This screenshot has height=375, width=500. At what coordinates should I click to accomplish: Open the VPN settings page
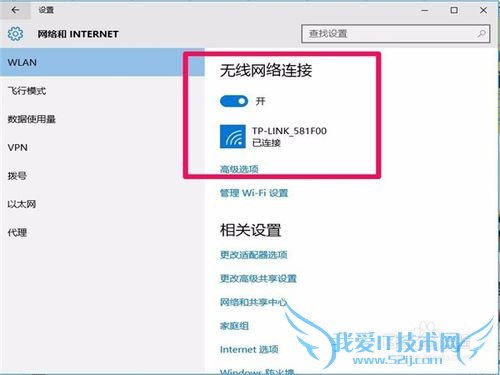[18, 147]
